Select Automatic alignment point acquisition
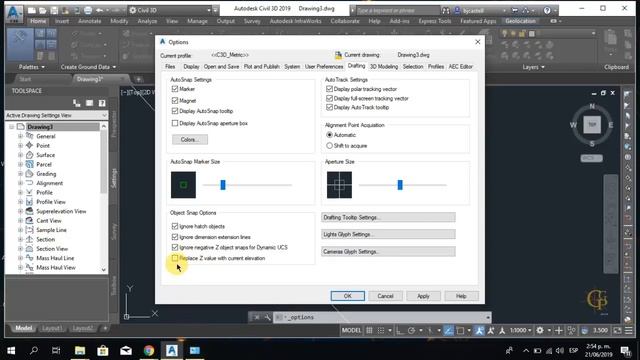Screen dimensions: 640x360 [329, 135]
